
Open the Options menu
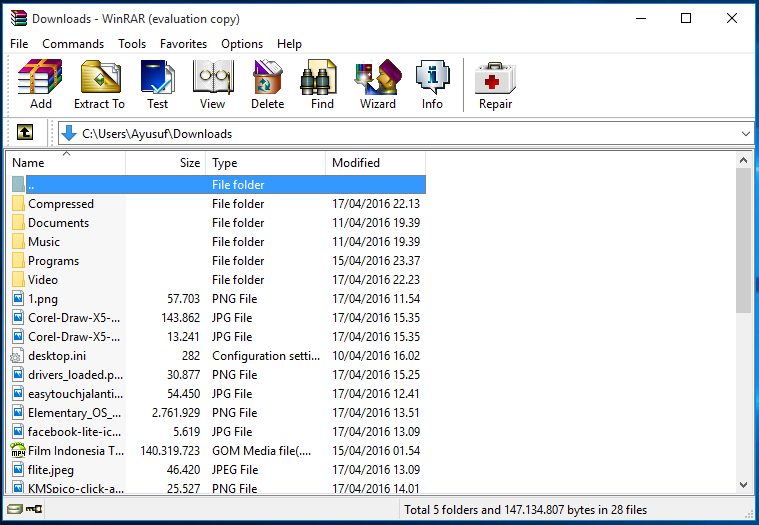(x=242, y=44)
